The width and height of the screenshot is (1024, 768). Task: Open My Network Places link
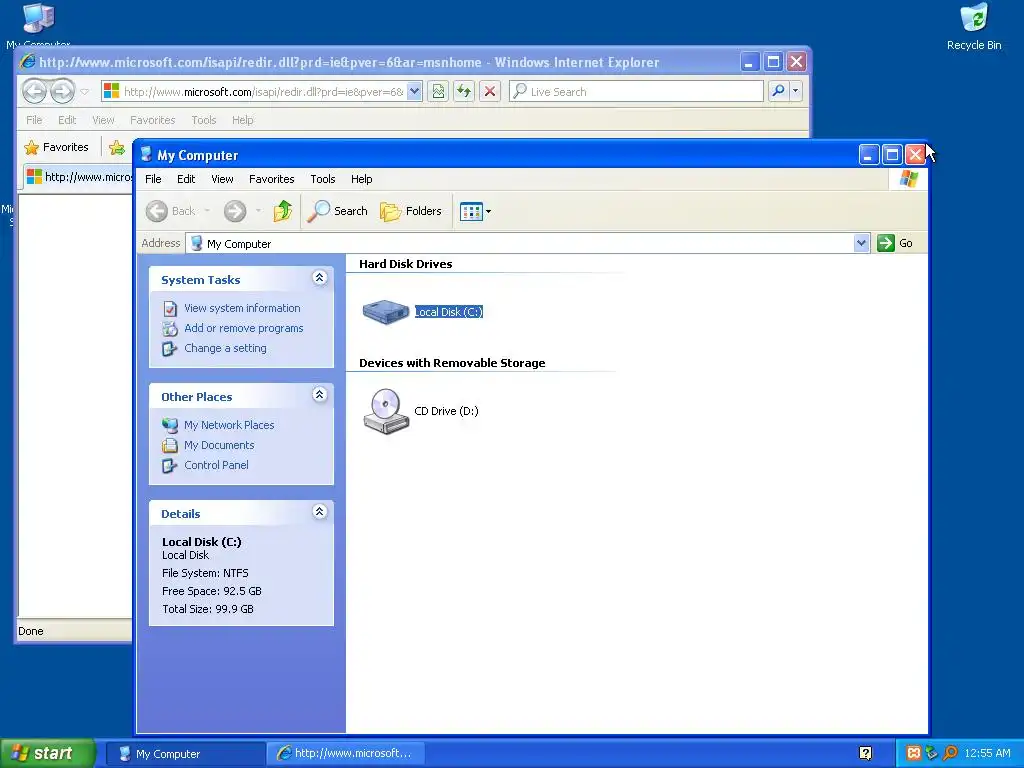(229, 425)
